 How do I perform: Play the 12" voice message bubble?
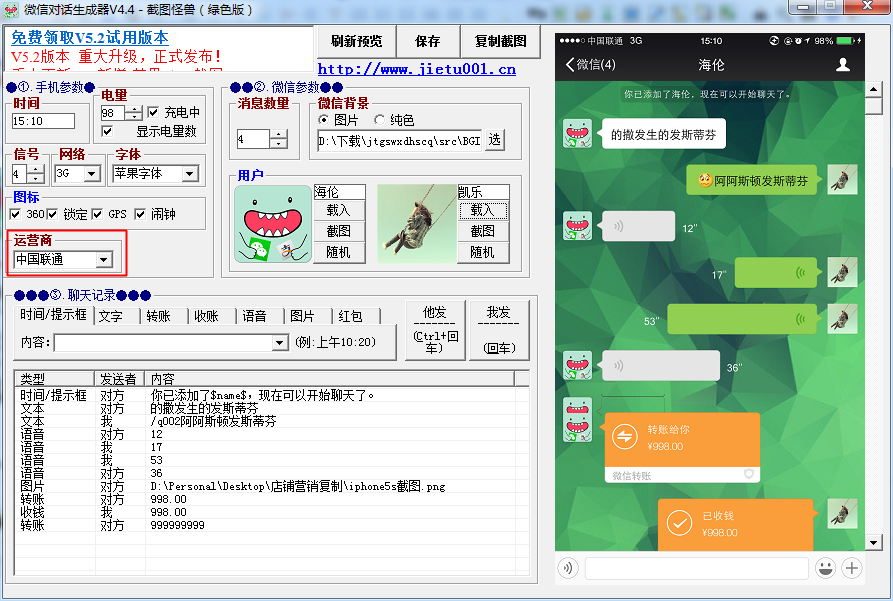click(638, 226)
